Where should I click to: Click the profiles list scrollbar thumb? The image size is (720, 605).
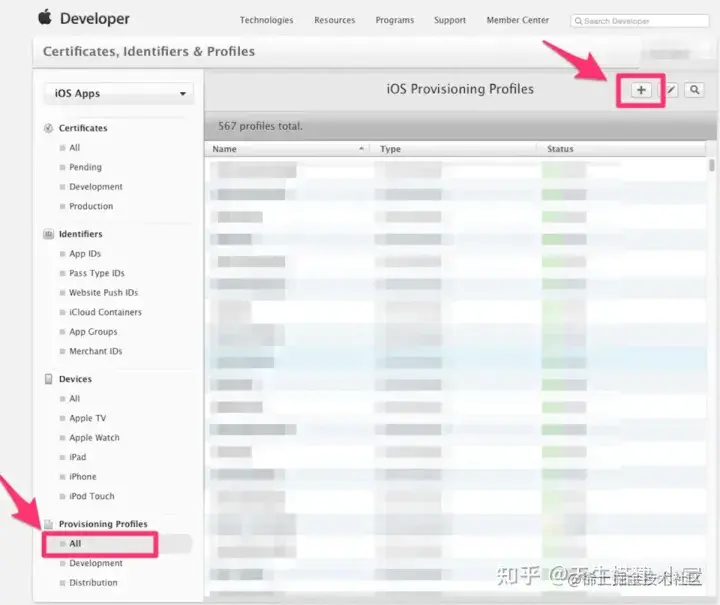tap(711, 165)
